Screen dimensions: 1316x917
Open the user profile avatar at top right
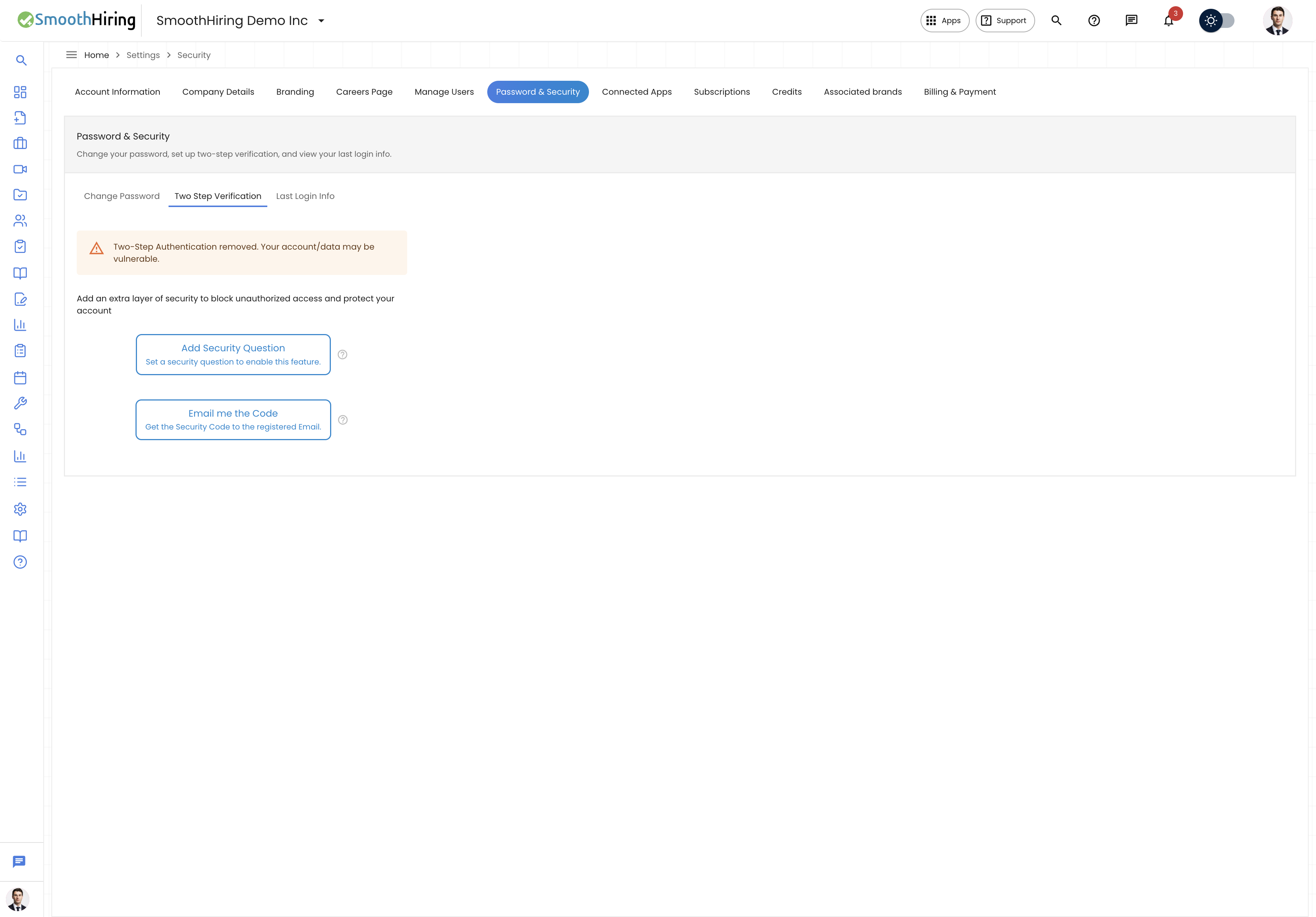click(x=1277, y=21)
